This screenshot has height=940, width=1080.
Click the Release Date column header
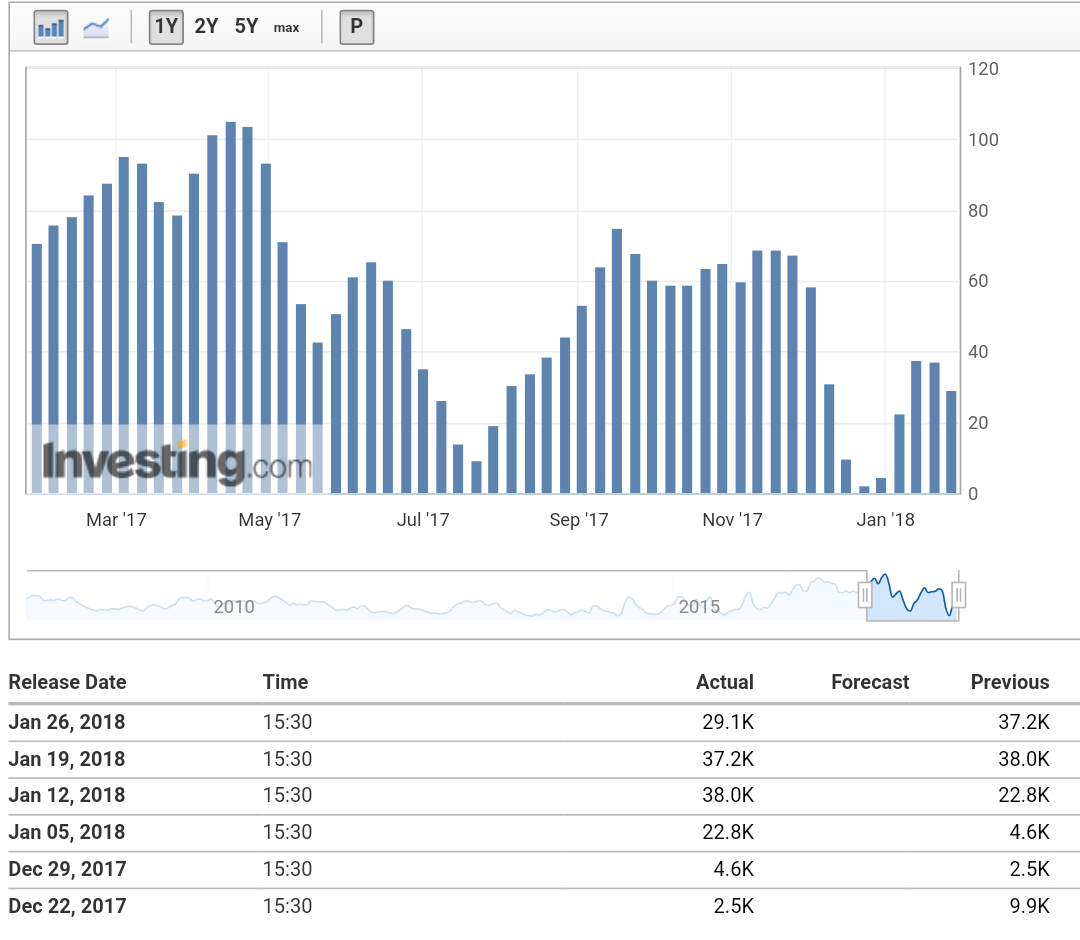tap(67, 682)
